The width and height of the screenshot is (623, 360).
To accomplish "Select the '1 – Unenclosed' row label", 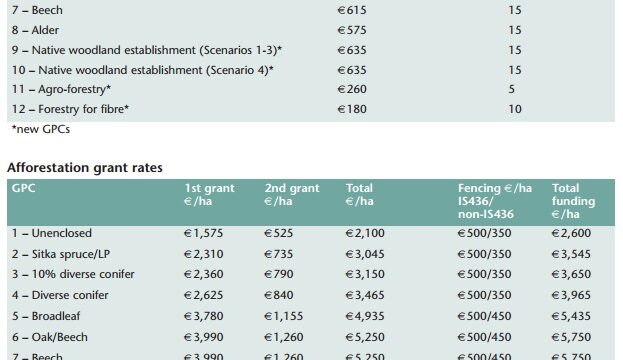I will tap(52, 233).
